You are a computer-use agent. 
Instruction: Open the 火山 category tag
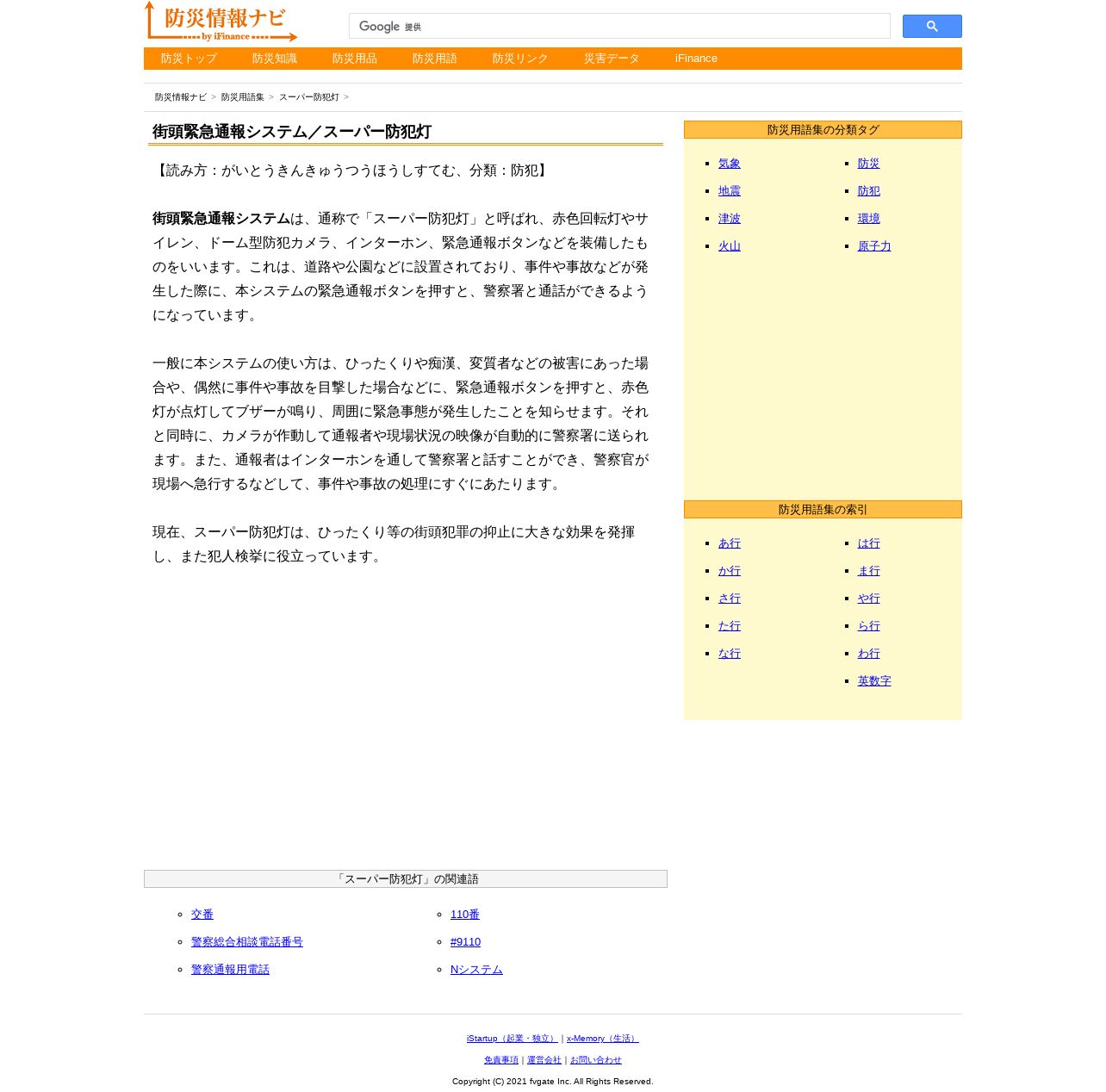click(730, 246)
